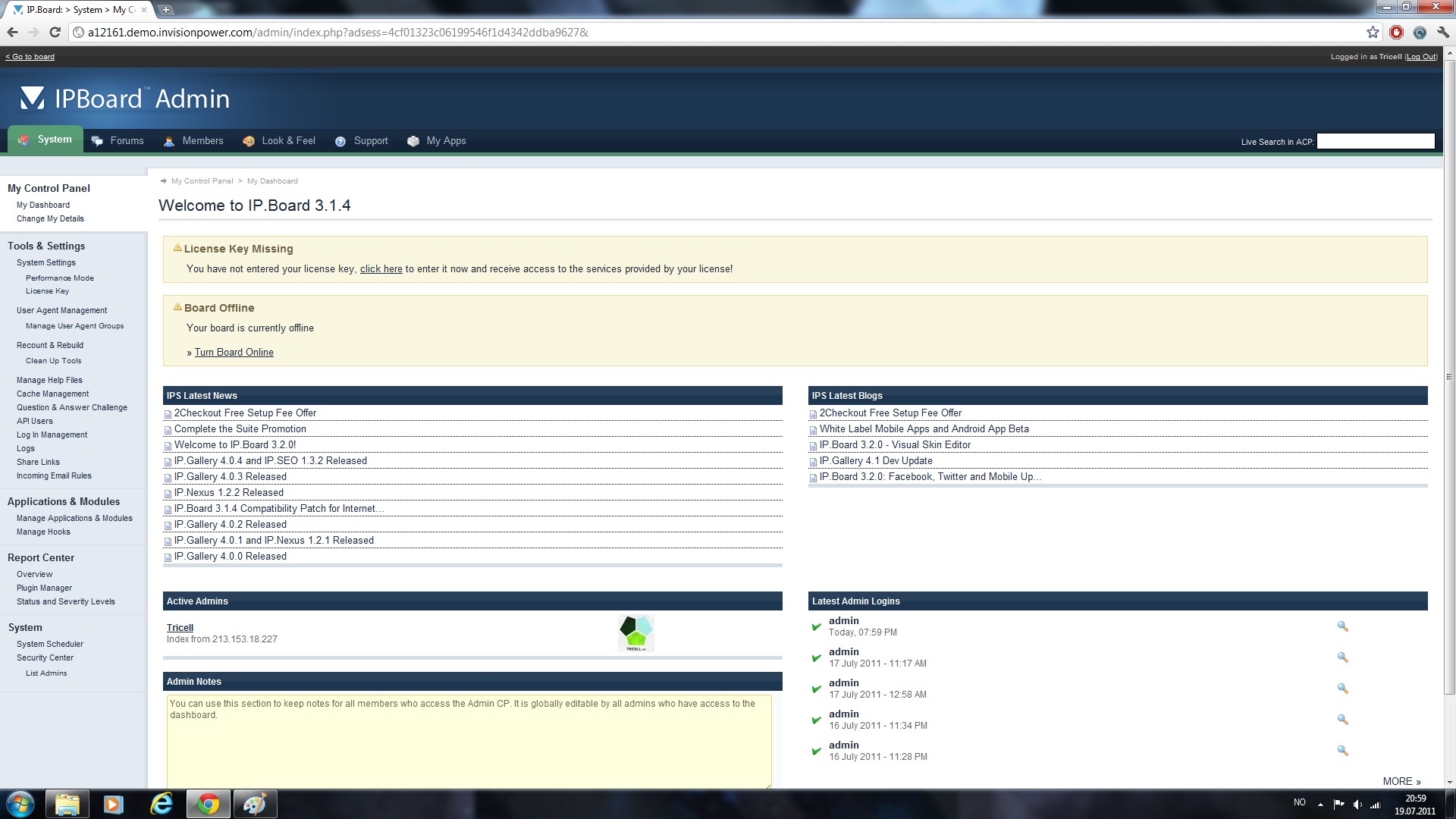
Task: Open Log In Management sidebar item
Action: [x=52, y=435]
